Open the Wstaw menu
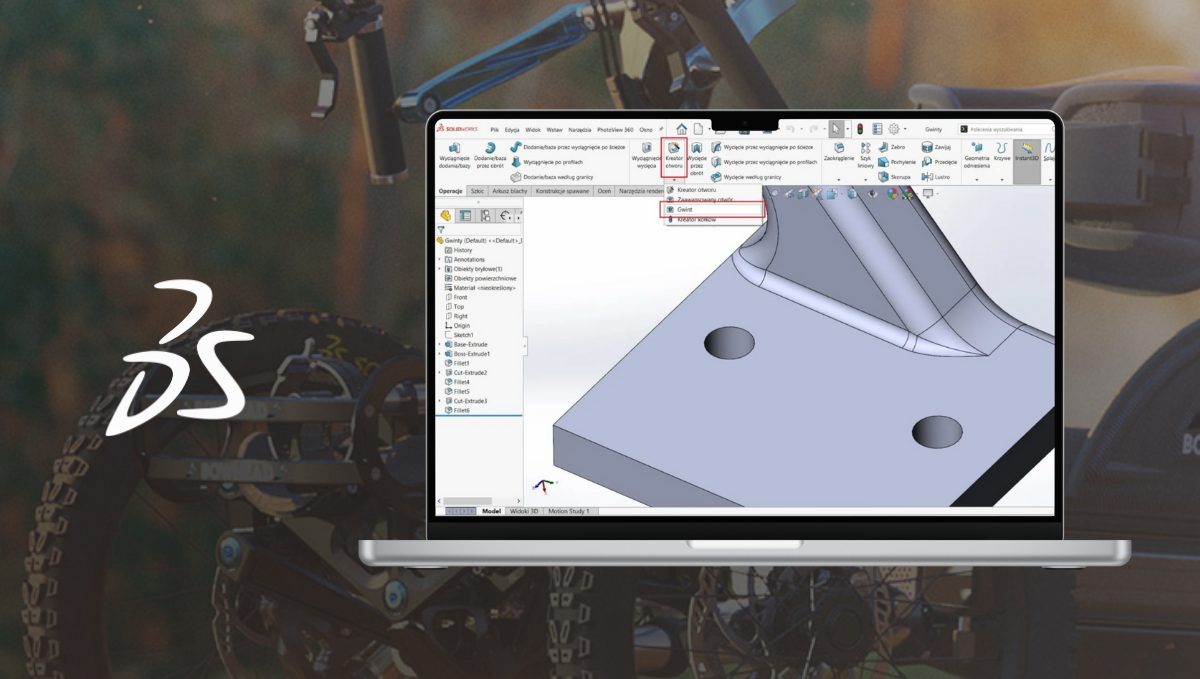The width and height of the screenshot is (1200, 679). [x=554, y=130]
